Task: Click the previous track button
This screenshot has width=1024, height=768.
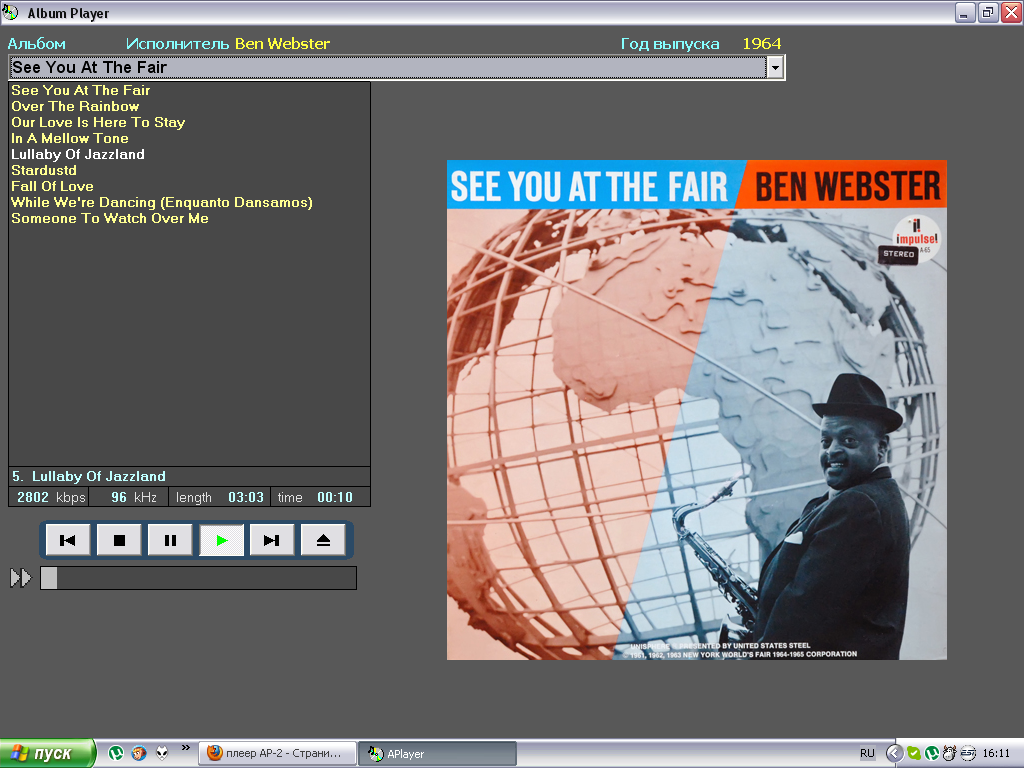Action: tap(68, 540)
